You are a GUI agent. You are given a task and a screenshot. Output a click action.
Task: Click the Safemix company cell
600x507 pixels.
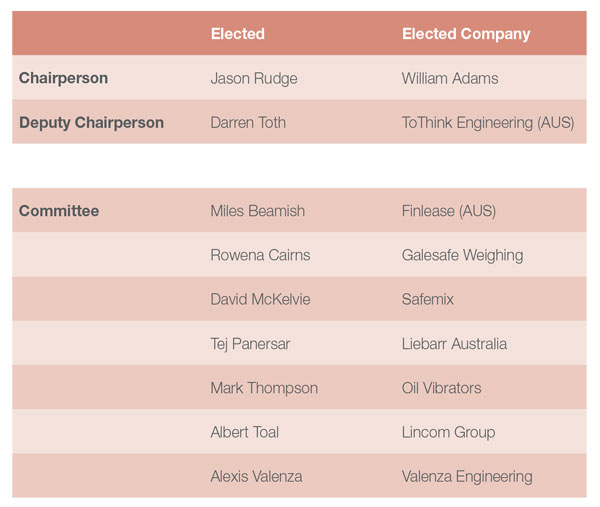point(427,299)
